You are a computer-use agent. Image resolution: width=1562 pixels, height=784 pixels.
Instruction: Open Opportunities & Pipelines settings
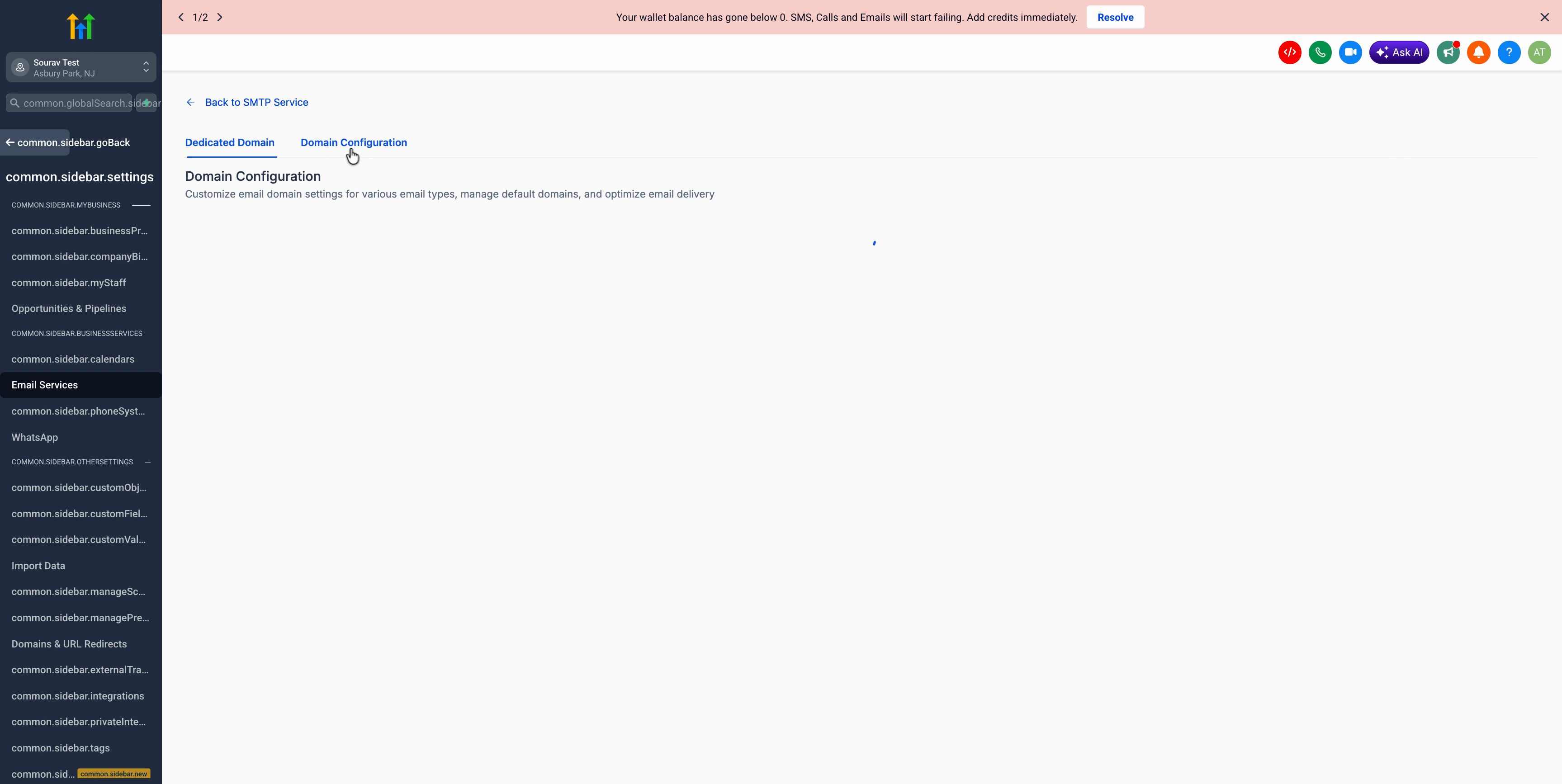[x=80, y=309]
